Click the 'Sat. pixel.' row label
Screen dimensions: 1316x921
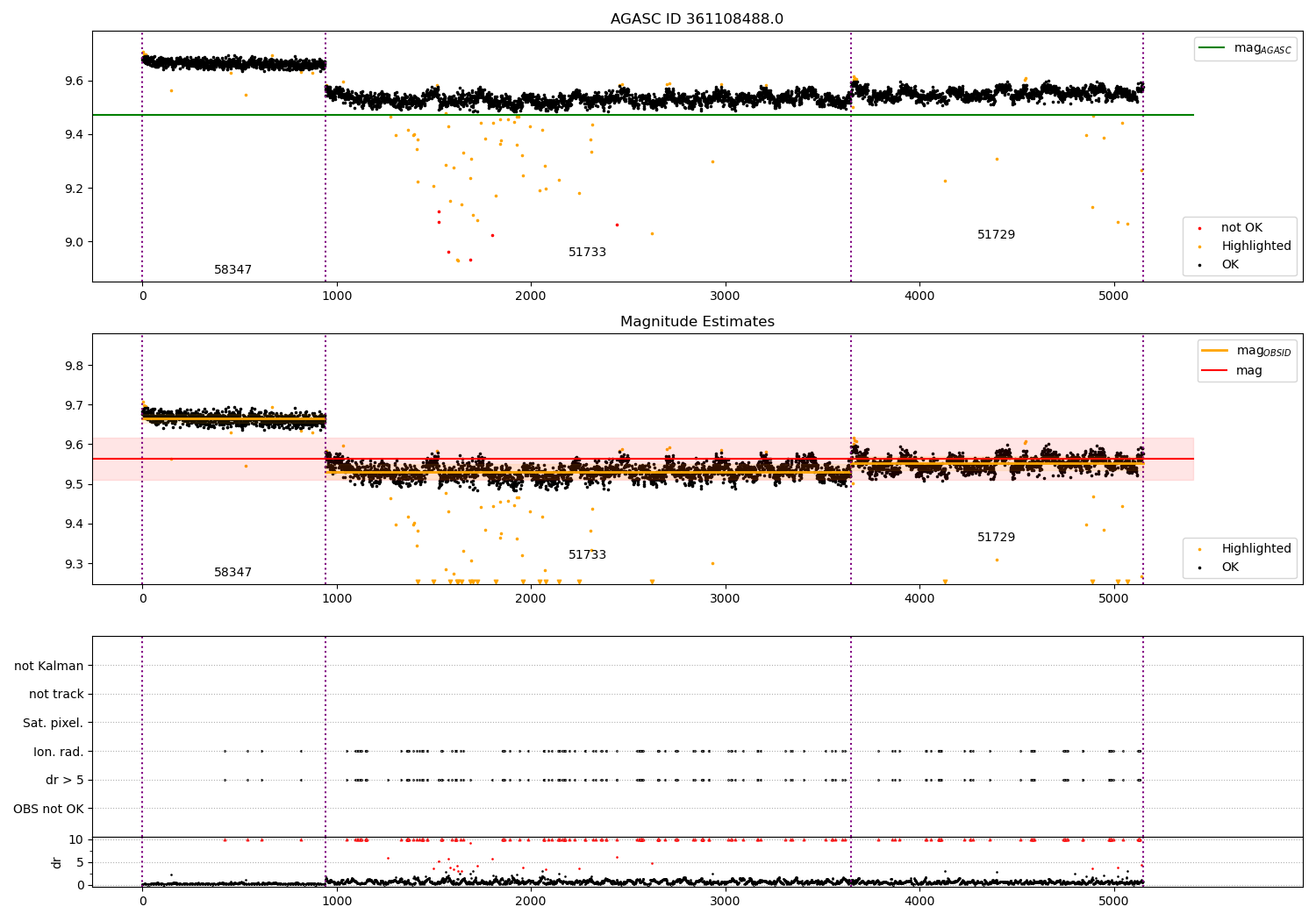53,724
